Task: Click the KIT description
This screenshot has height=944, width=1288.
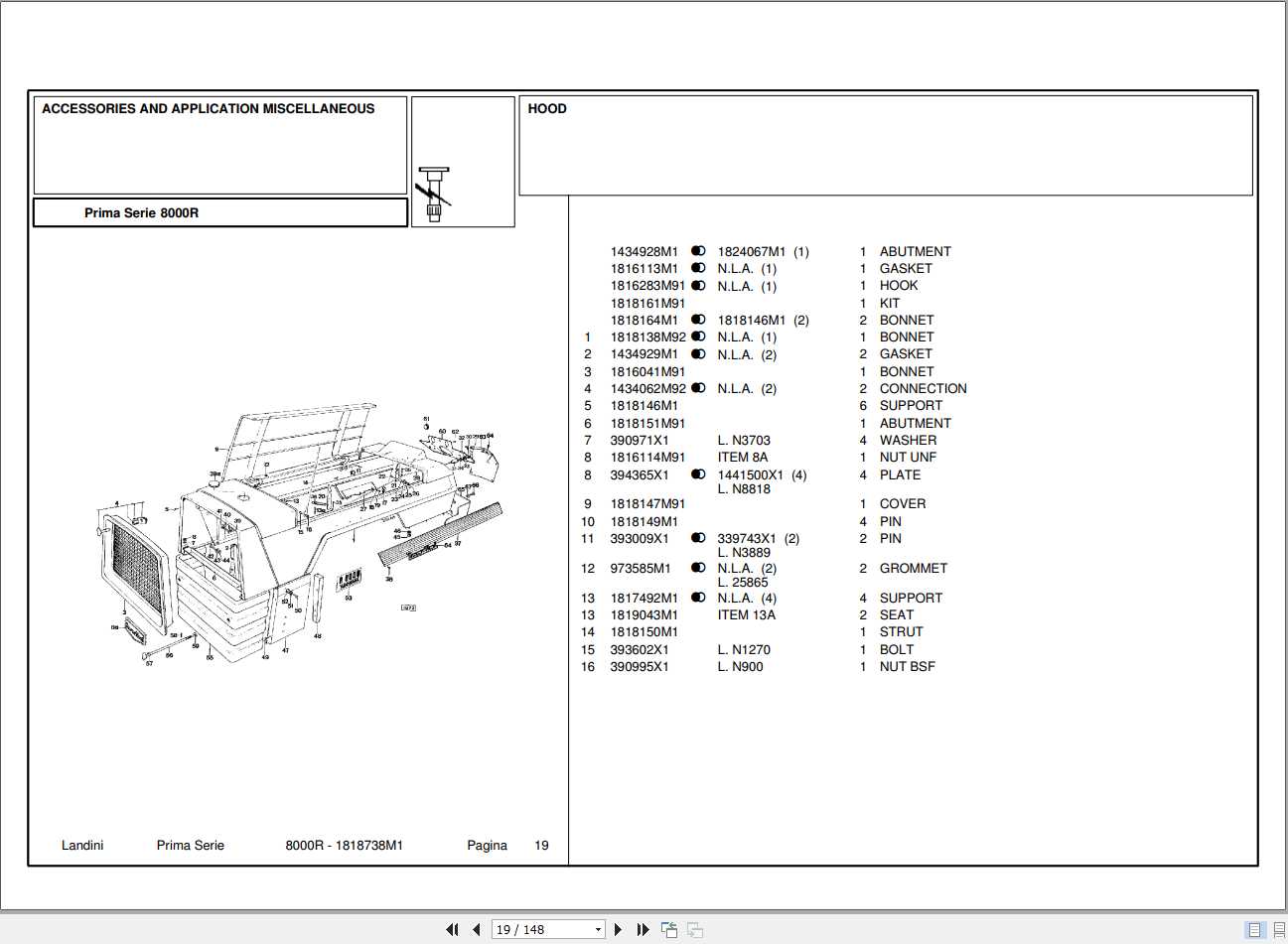Action: (x=890, y=303)
